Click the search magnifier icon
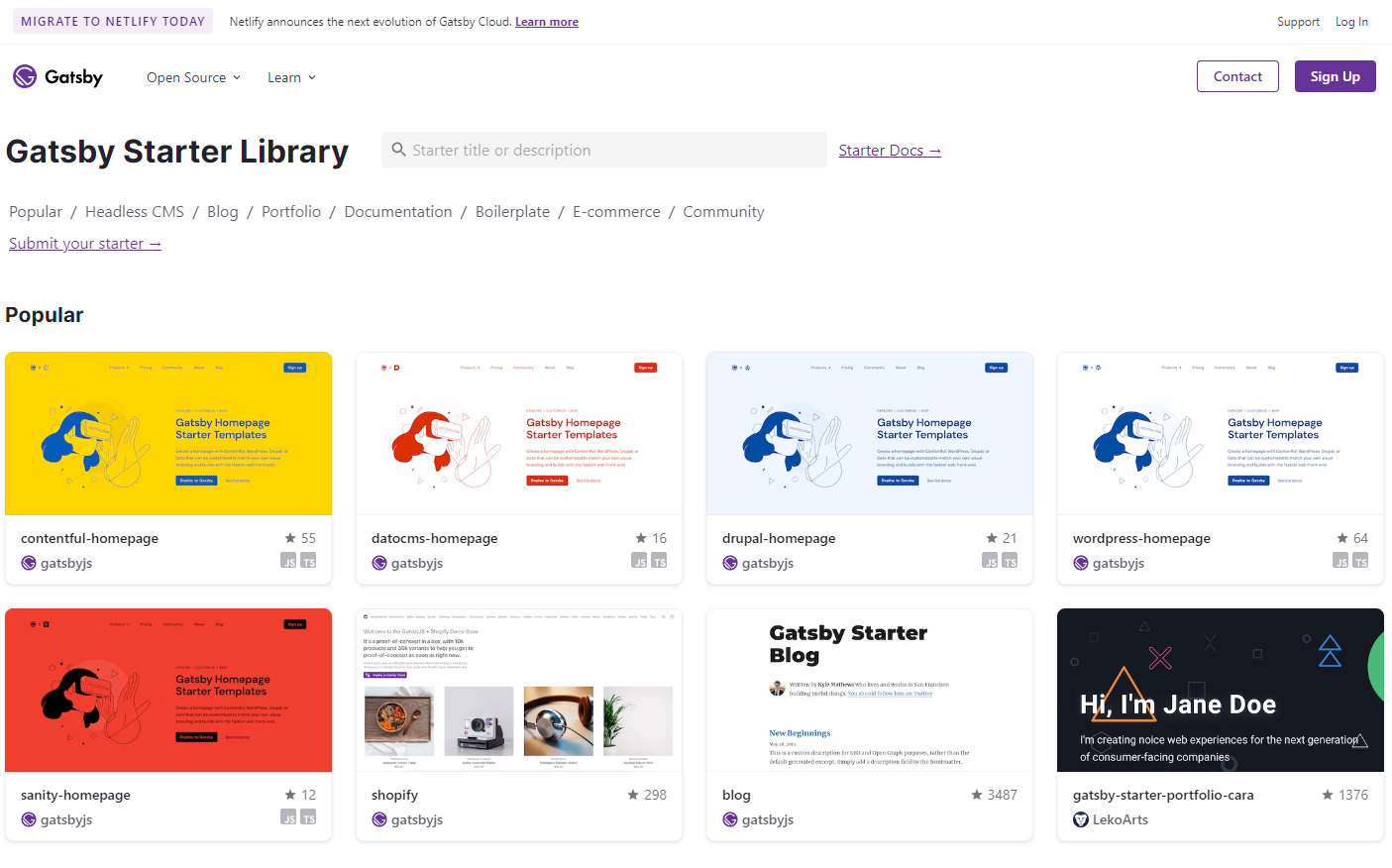The width and height of the screenshot is (1392, 868). tap(399, 150)
